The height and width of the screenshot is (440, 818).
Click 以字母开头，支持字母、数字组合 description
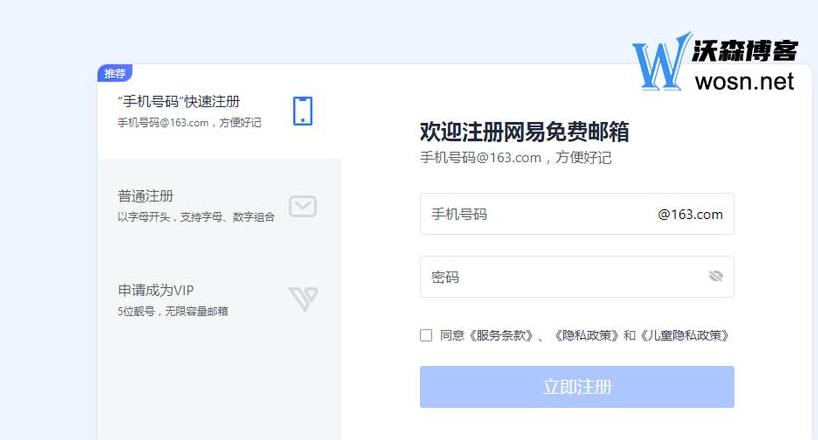[x=196, y=217]
